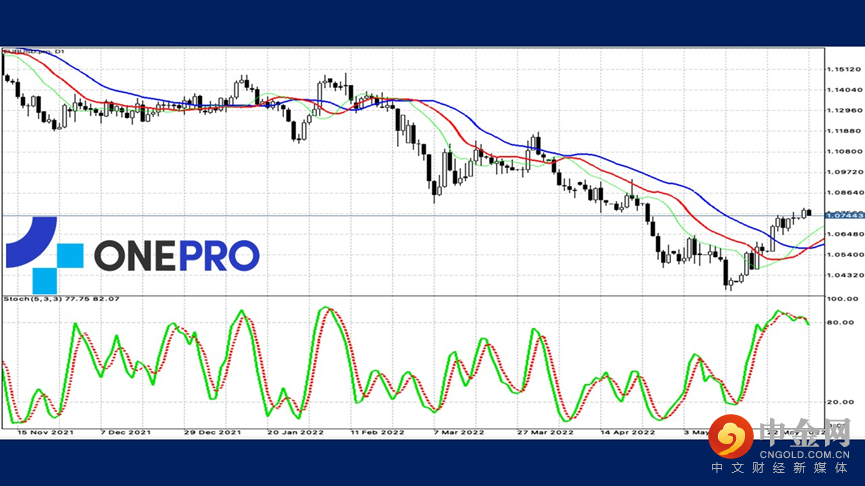865x486 pixels.
Task: Click the stochastic 100.00 scale label
Action: (x=842, y=299)
